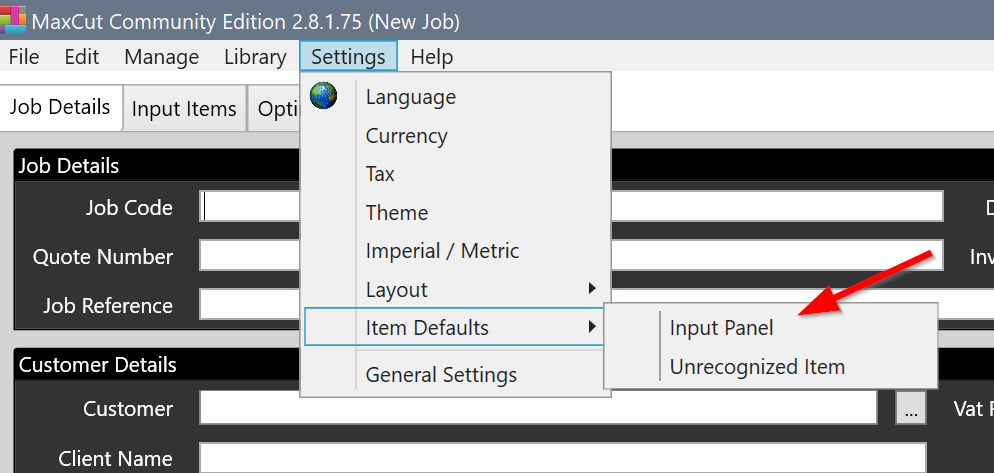
Task: Click the globe icon beside Language
Action: pos(324,96)
